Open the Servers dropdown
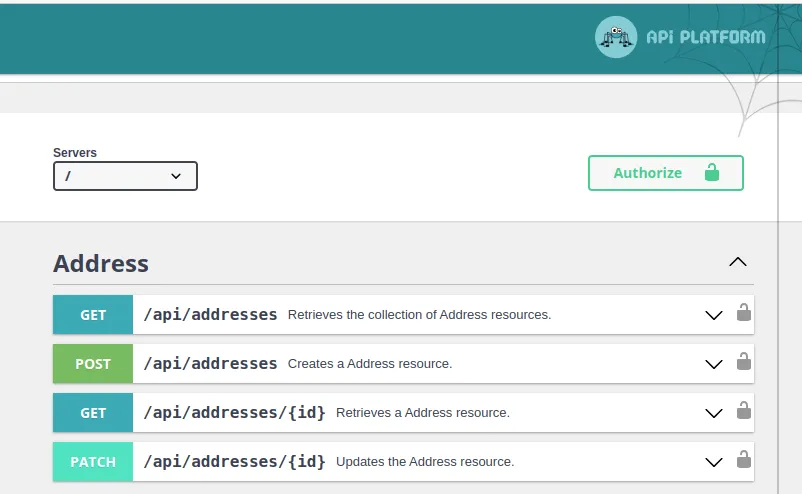The image size is (802, 494). [125, 176]
